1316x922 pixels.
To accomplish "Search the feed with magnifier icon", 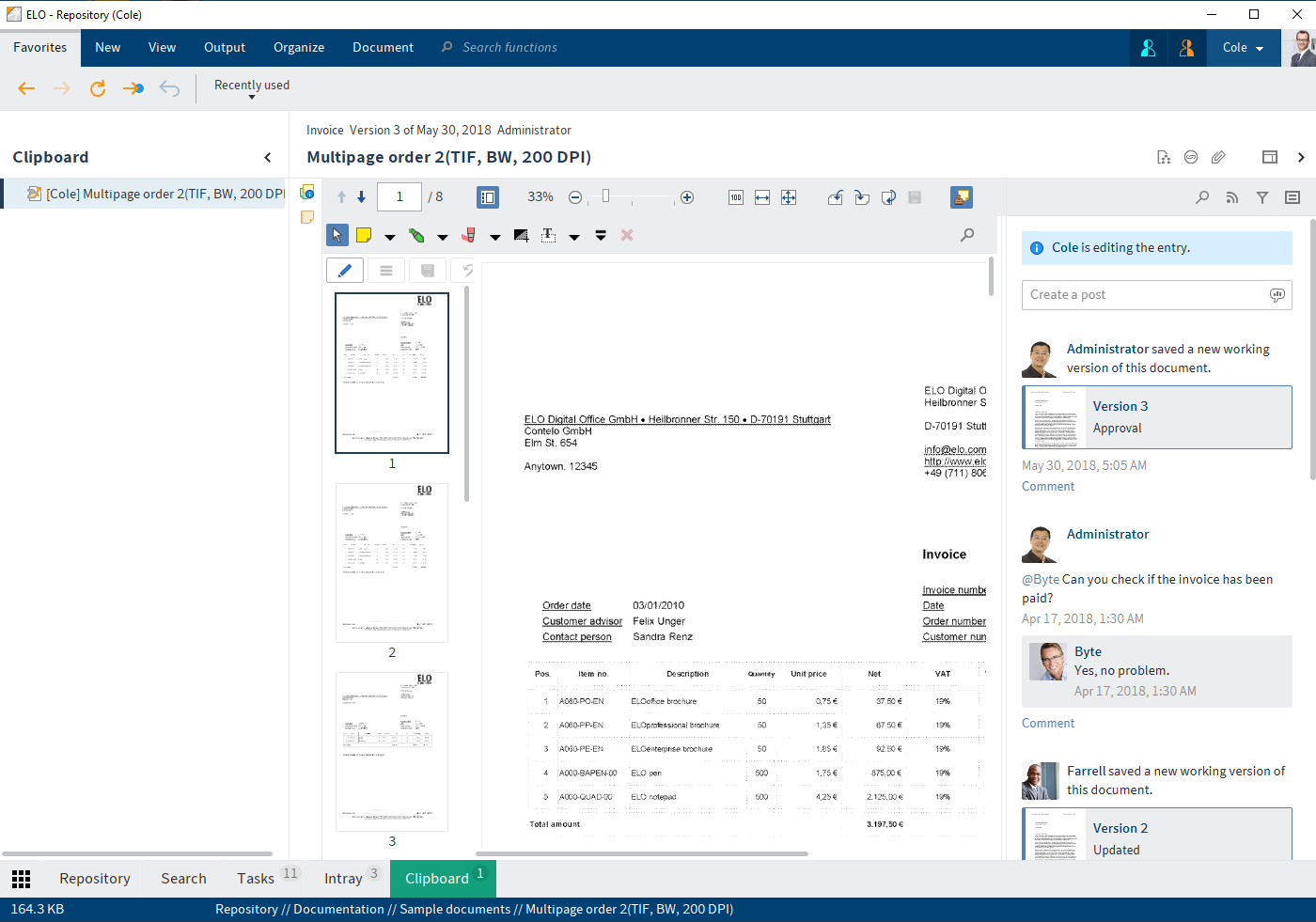I will 1202,197.
